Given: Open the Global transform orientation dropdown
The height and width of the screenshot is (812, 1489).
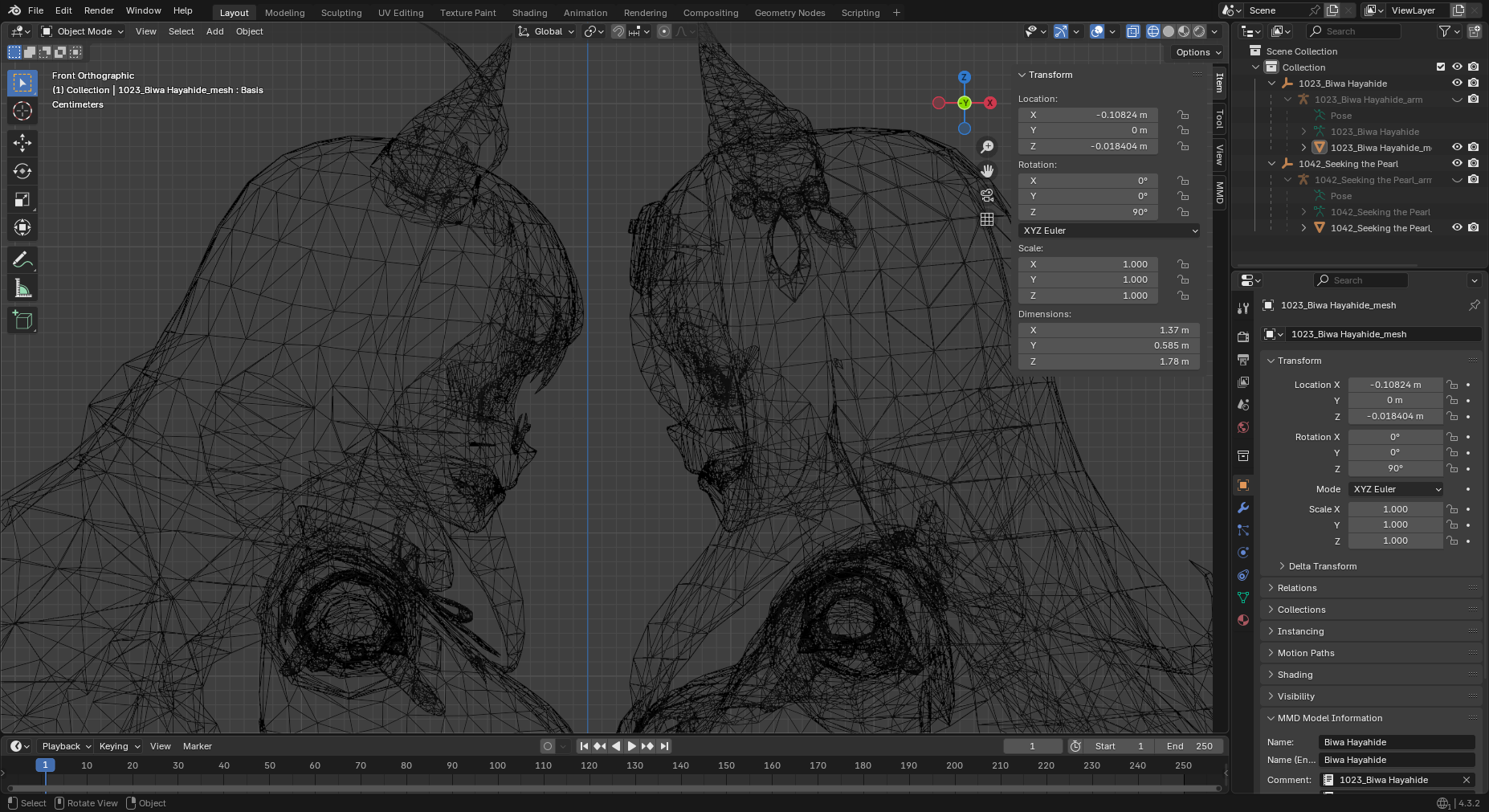Looking at the screenshot, I should pyautogui.click(x=546, y=31).
